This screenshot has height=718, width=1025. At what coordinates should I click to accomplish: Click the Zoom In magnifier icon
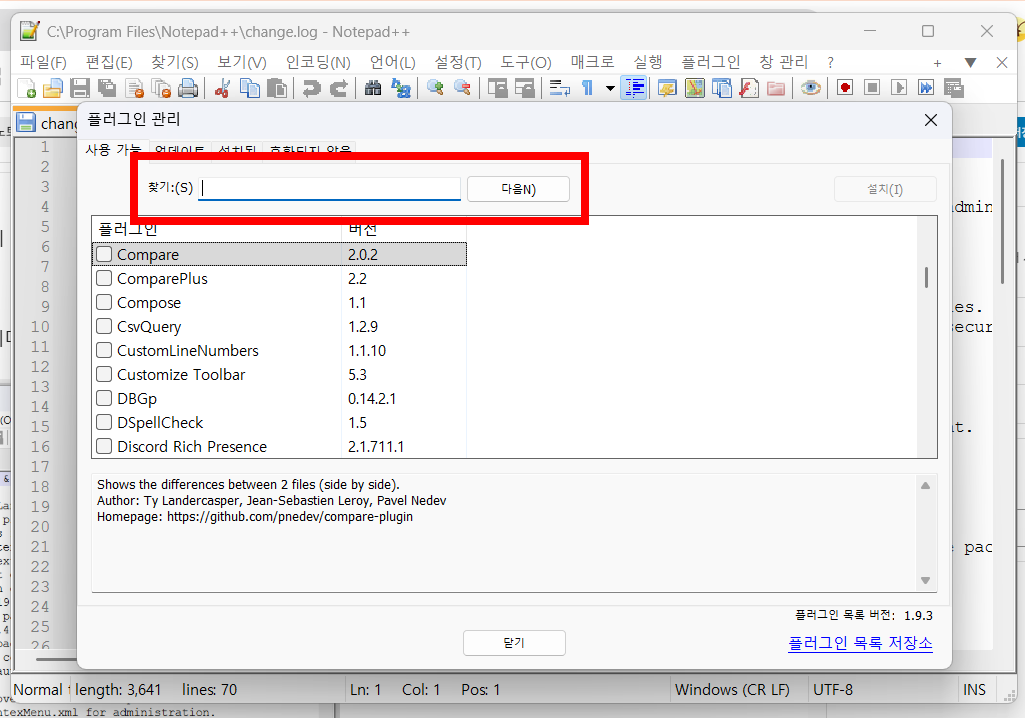click(435, 88)
